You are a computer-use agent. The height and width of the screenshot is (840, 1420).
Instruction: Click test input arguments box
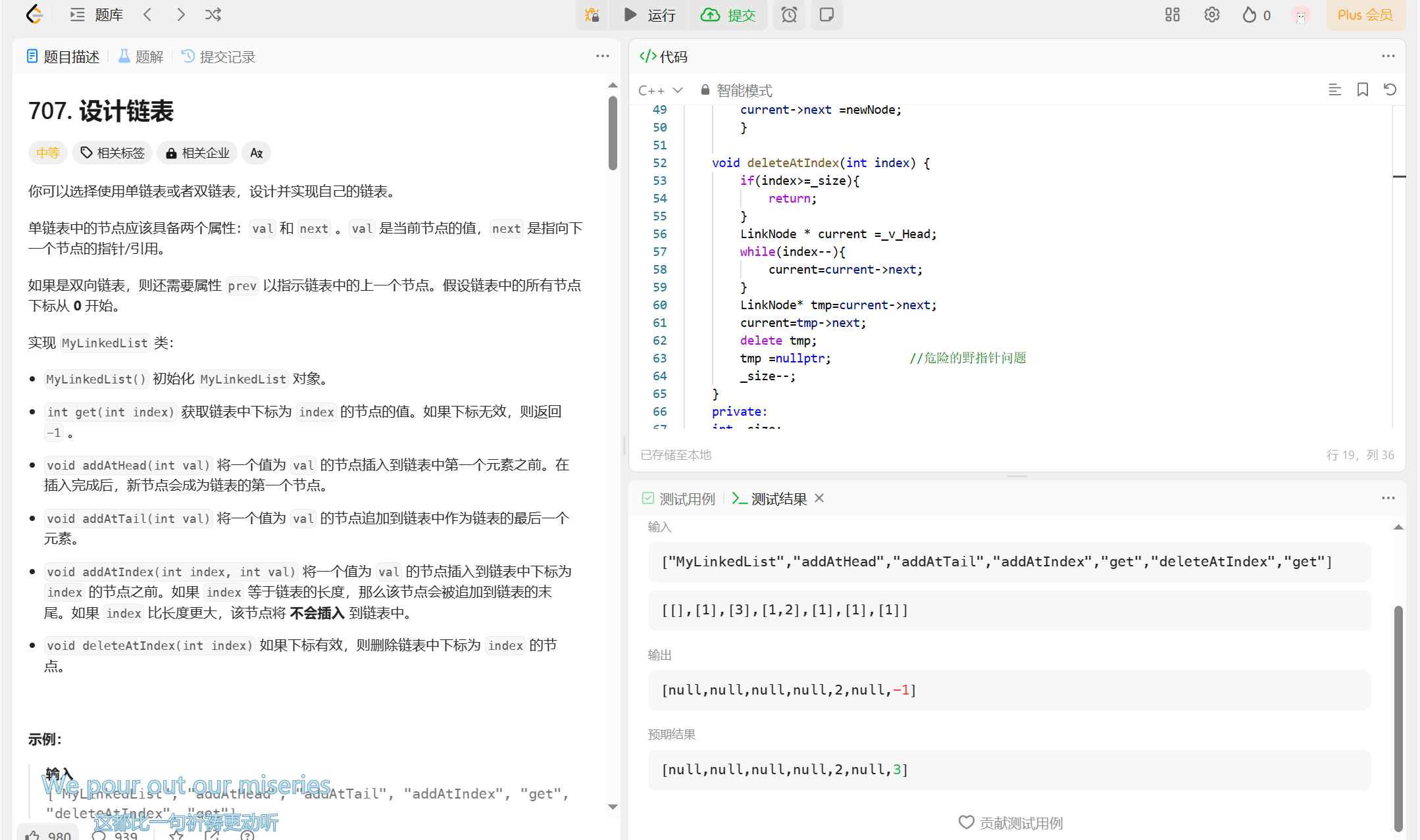click(x=1009, y=610)
